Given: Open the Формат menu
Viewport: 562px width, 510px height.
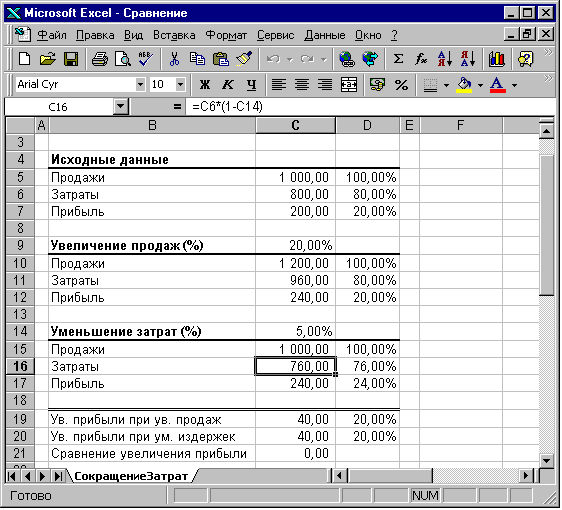Looking at the screenshot, I should coord(226,35).
